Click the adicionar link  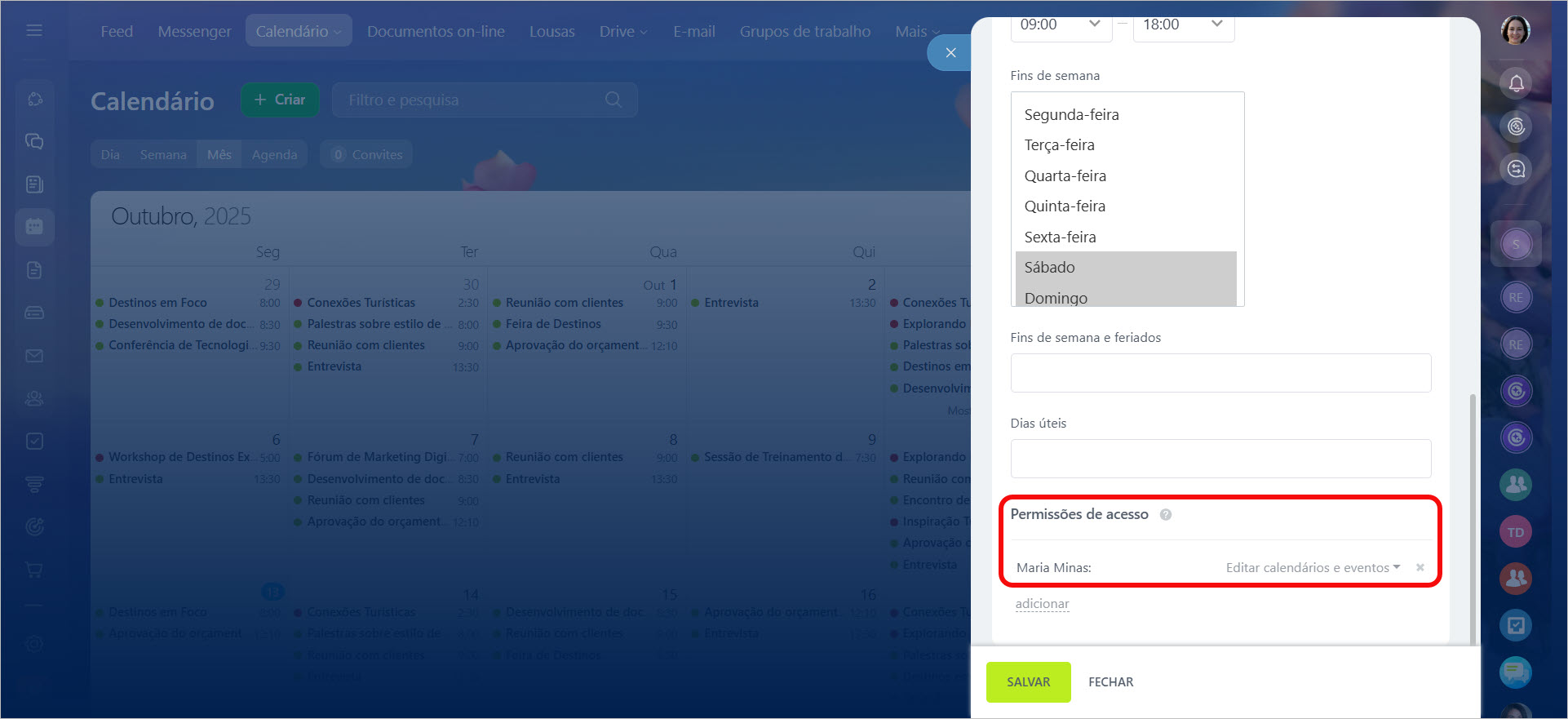tap(1042, 604)
